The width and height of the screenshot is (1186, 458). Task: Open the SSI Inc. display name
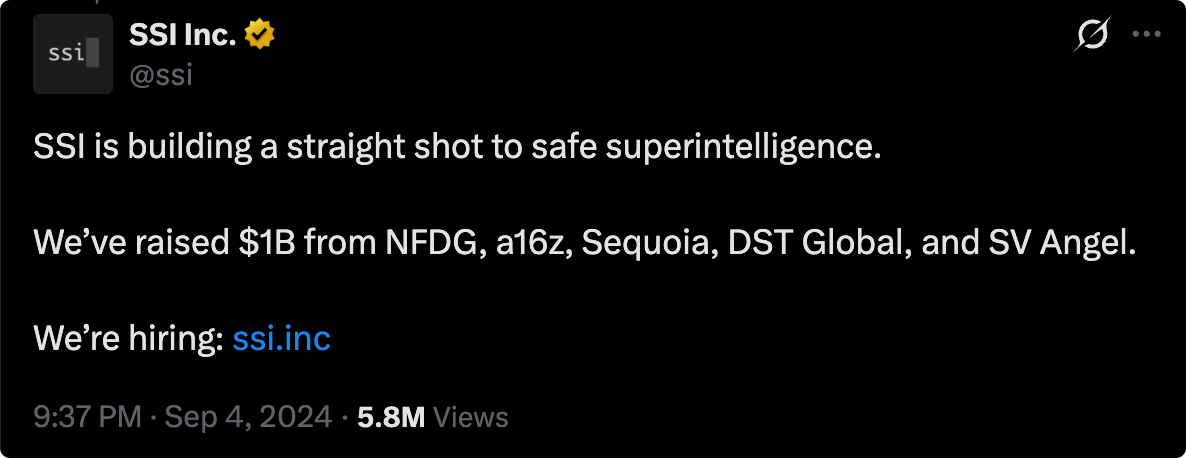182,36
